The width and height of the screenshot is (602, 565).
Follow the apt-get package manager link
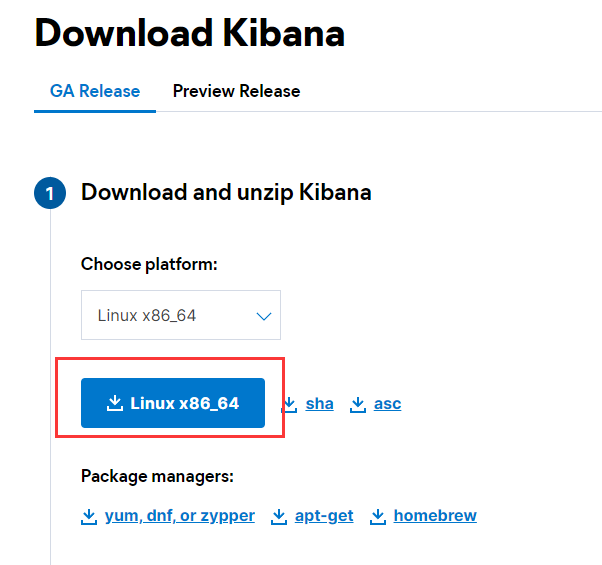(x=326, y=516)
